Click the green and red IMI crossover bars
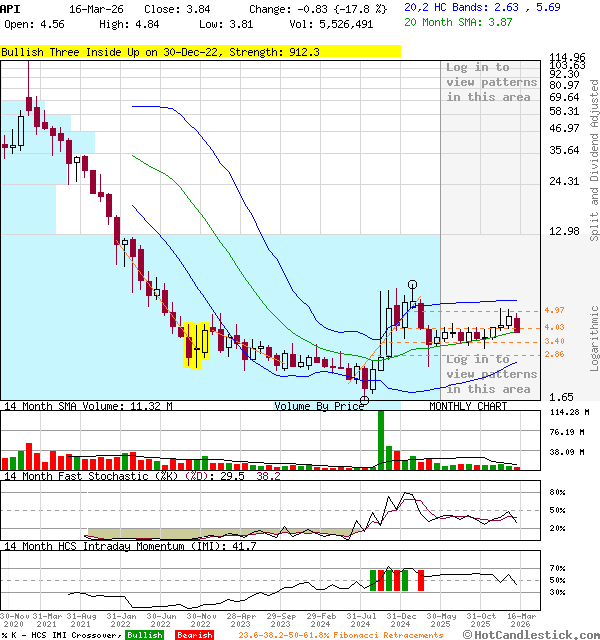 coord(397,580)
